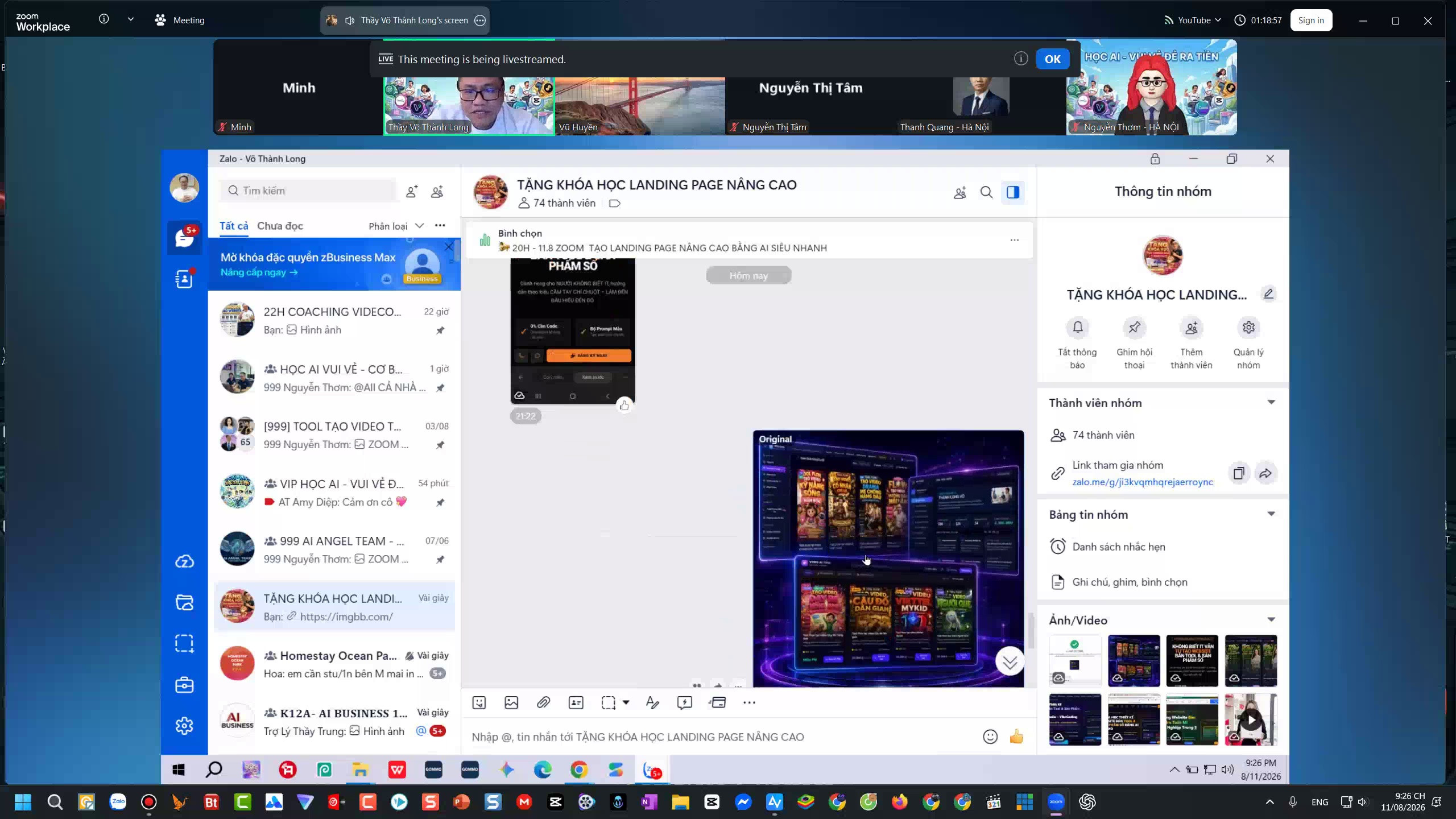Click OK on livestream notice

(x=1053, y=59)
